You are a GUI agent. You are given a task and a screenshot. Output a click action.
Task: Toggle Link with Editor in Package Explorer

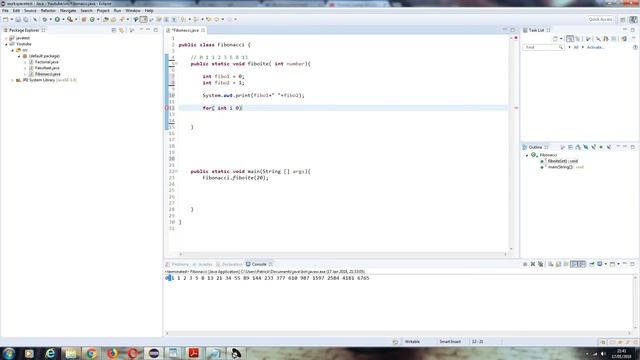(121, 30)
